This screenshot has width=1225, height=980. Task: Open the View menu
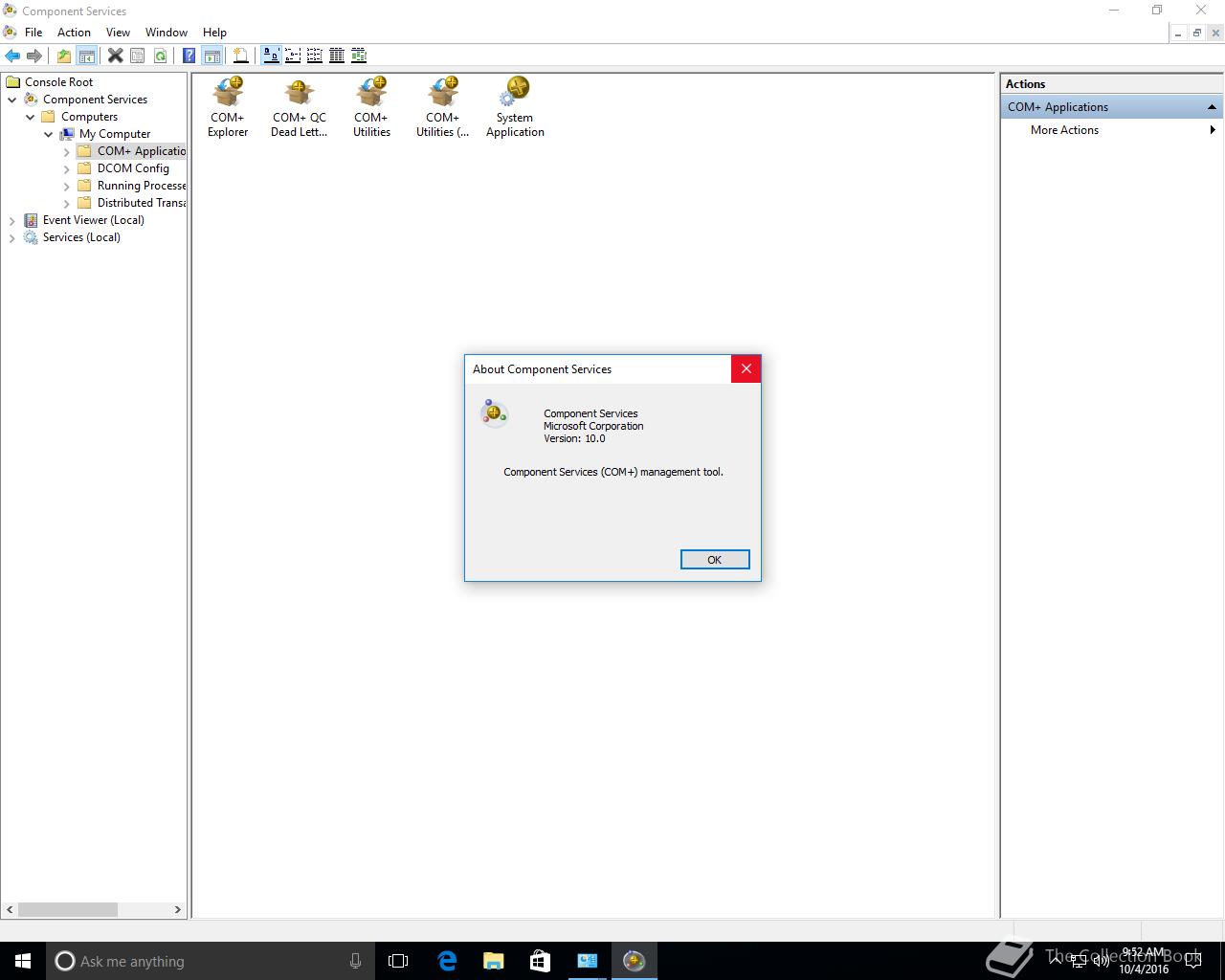(x=118, y=33)
